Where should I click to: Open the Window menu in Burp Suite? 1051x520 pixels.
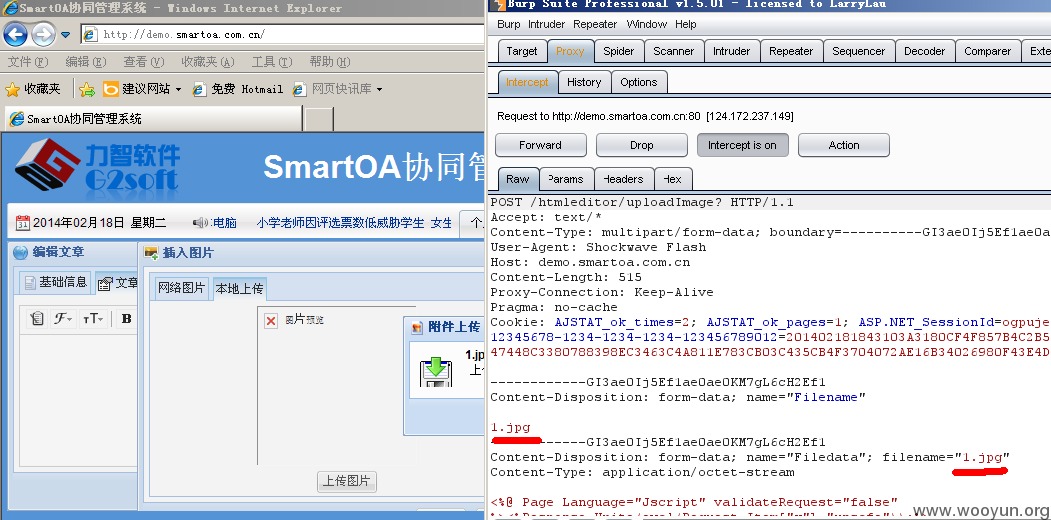coord(647,24)
